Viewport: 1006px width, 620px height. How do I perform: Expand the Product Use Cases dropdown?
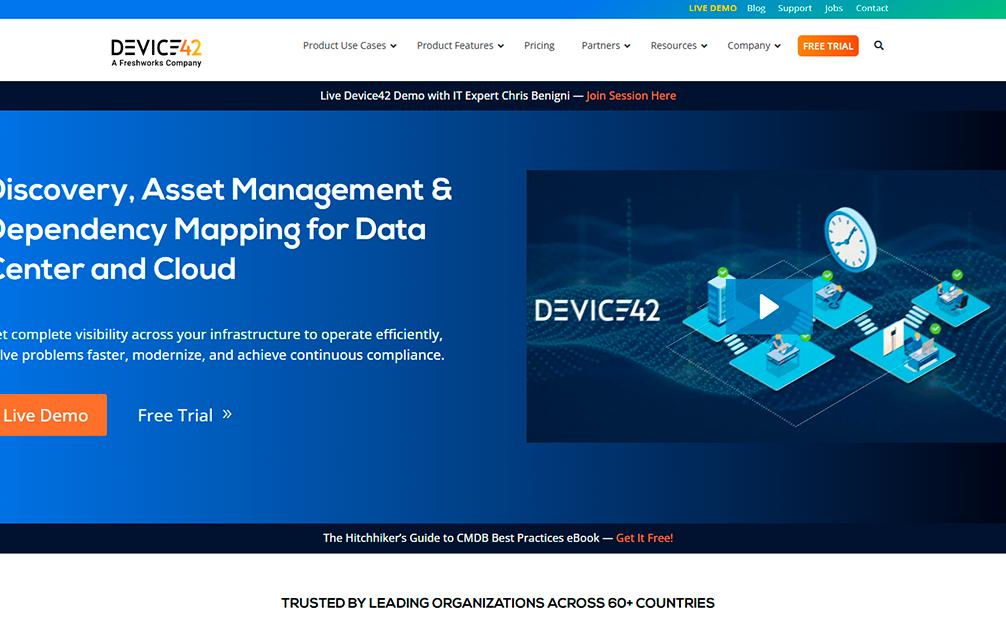349,46
